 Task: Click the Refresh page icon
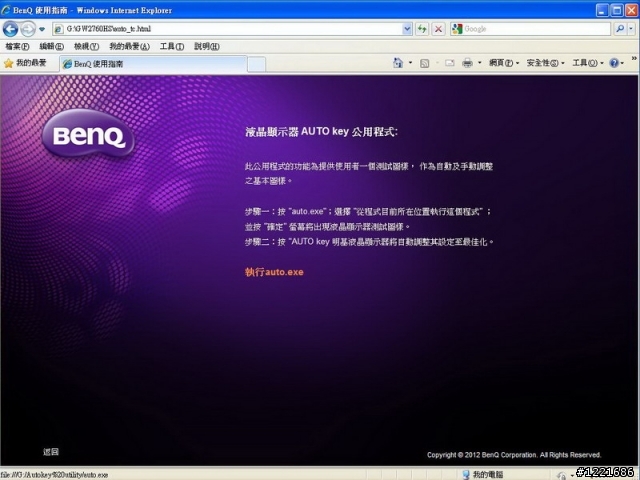click(422, 29)
